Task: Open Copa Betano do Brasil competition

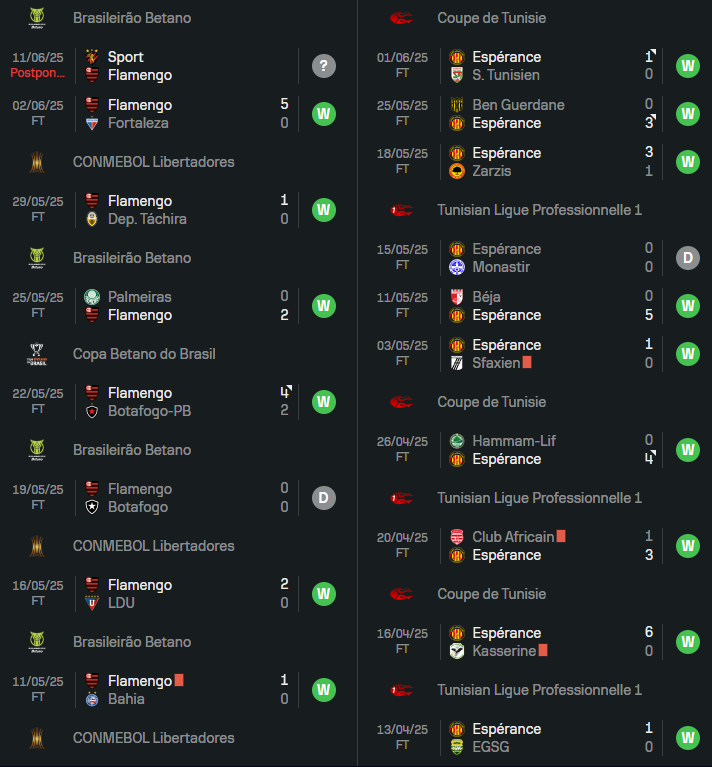Action: [144, 354]
